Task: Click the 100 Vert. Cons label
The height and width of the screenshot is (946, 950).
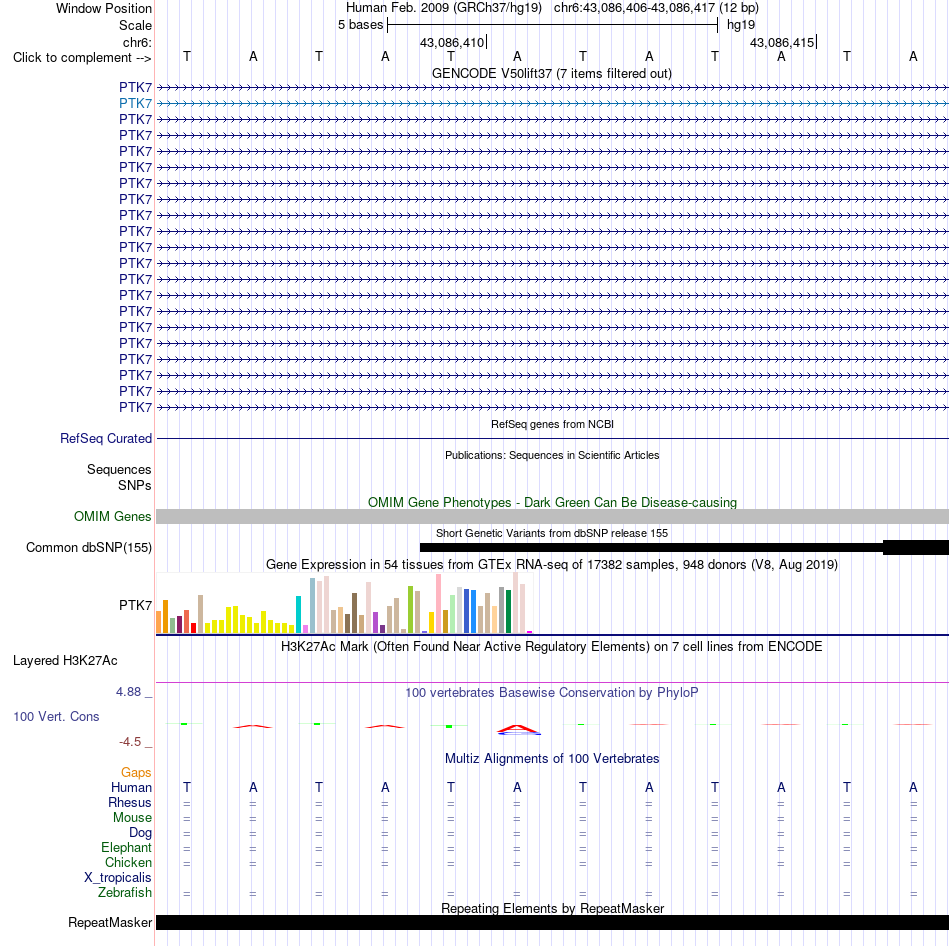Action: click(56, 716)
